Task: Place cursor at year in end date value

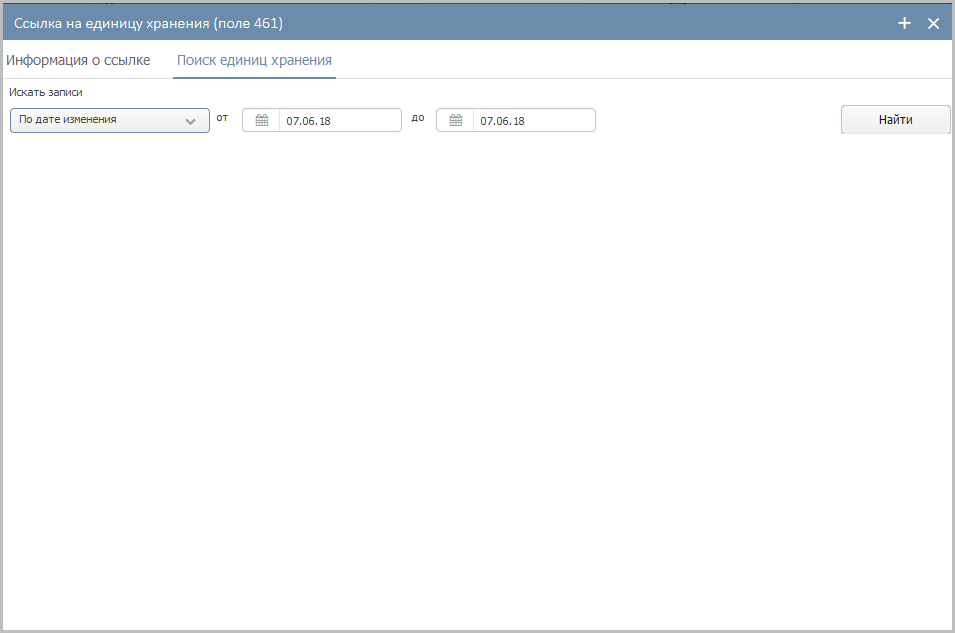Action: (519, 121)
